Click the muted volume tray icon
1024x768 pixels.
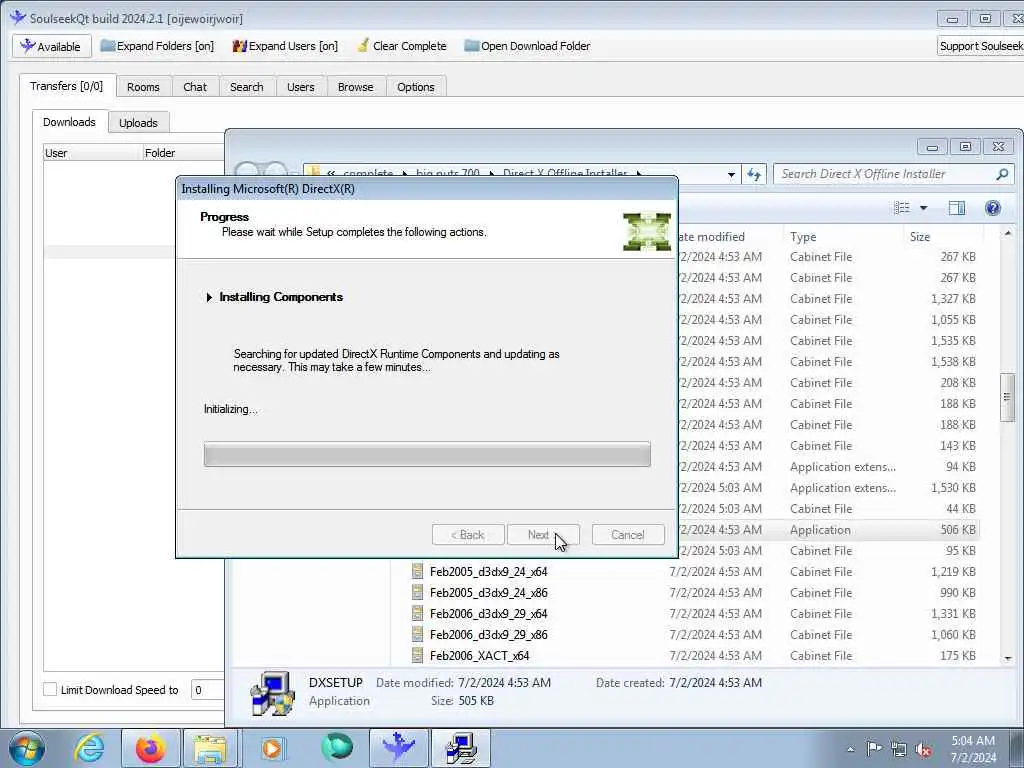pos(923,750)
